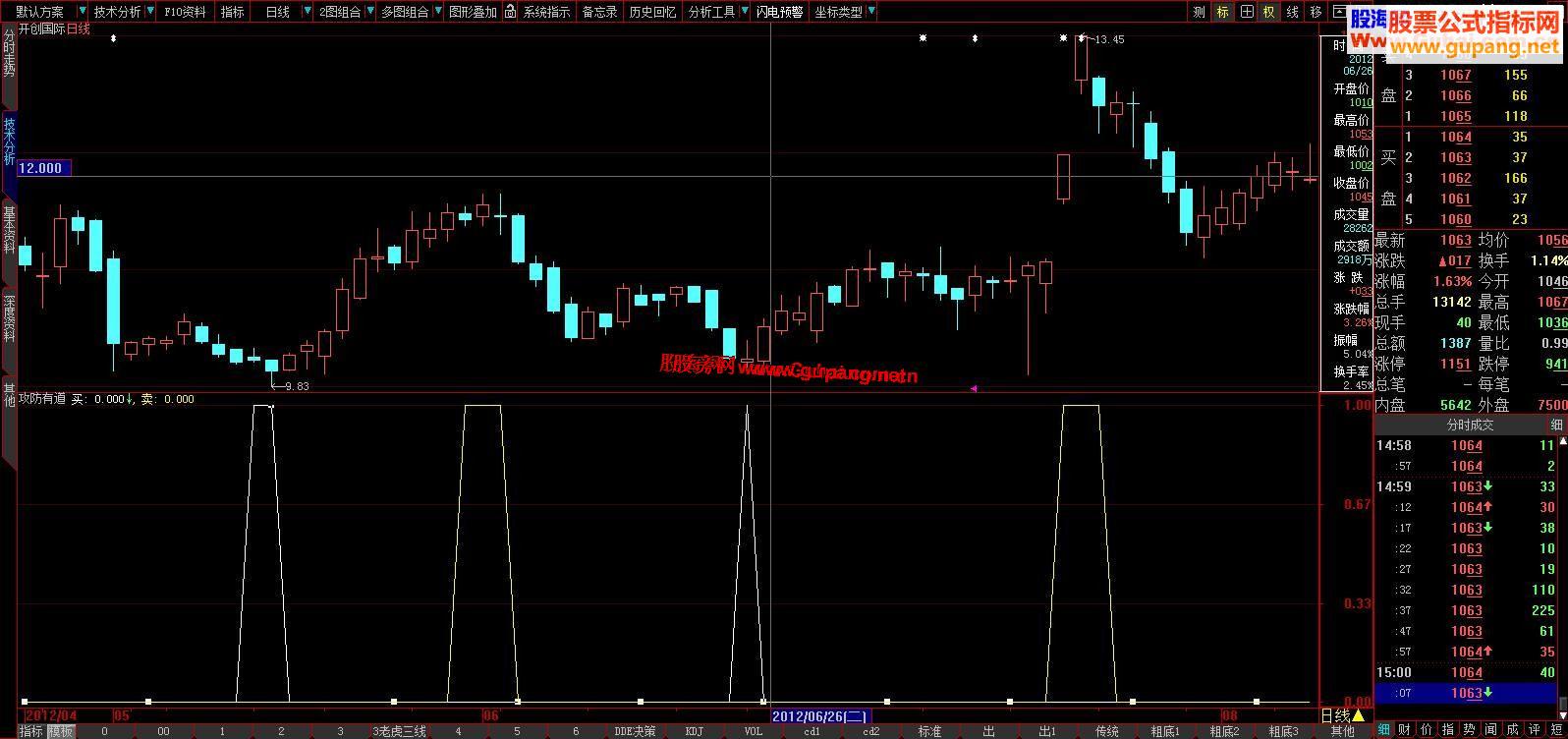
Task: Click the 2012/06/26 date marker on timeline
Action: [820, 715]
